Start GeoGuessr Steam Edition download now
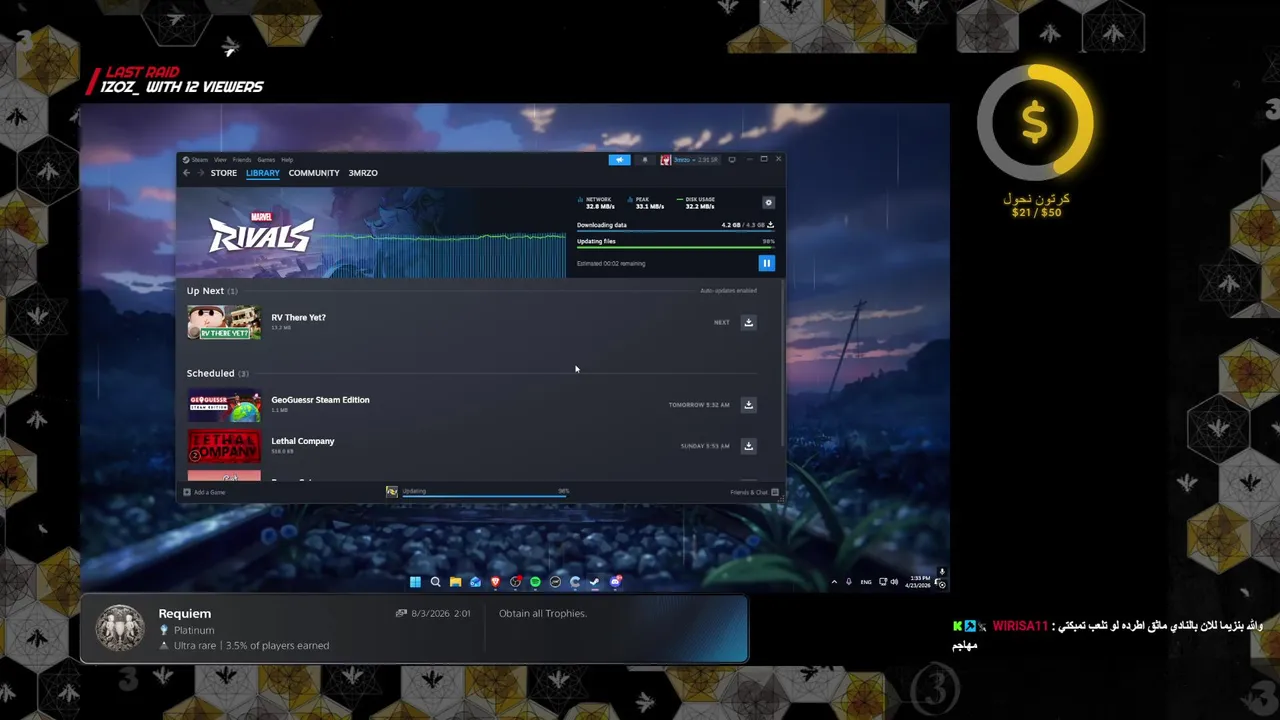This screenshot has height=720, width=1280. 748,405
